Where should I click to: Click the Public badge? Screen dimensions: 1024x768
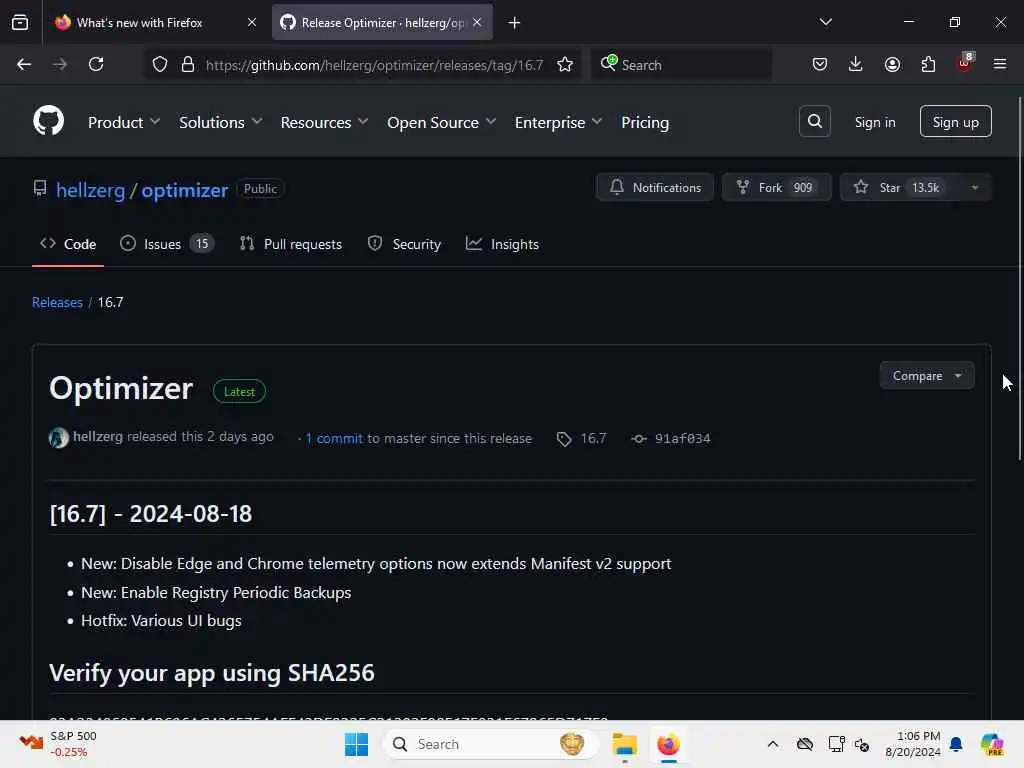pos(260,189)
